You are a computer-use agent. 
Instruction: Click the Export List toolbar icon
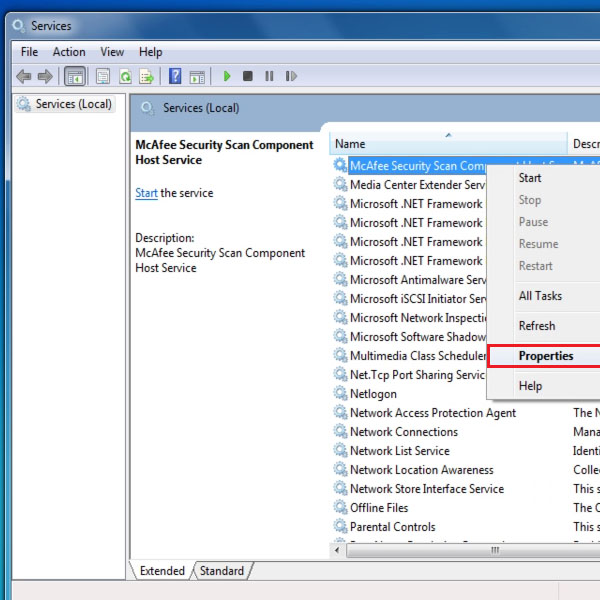147,76
